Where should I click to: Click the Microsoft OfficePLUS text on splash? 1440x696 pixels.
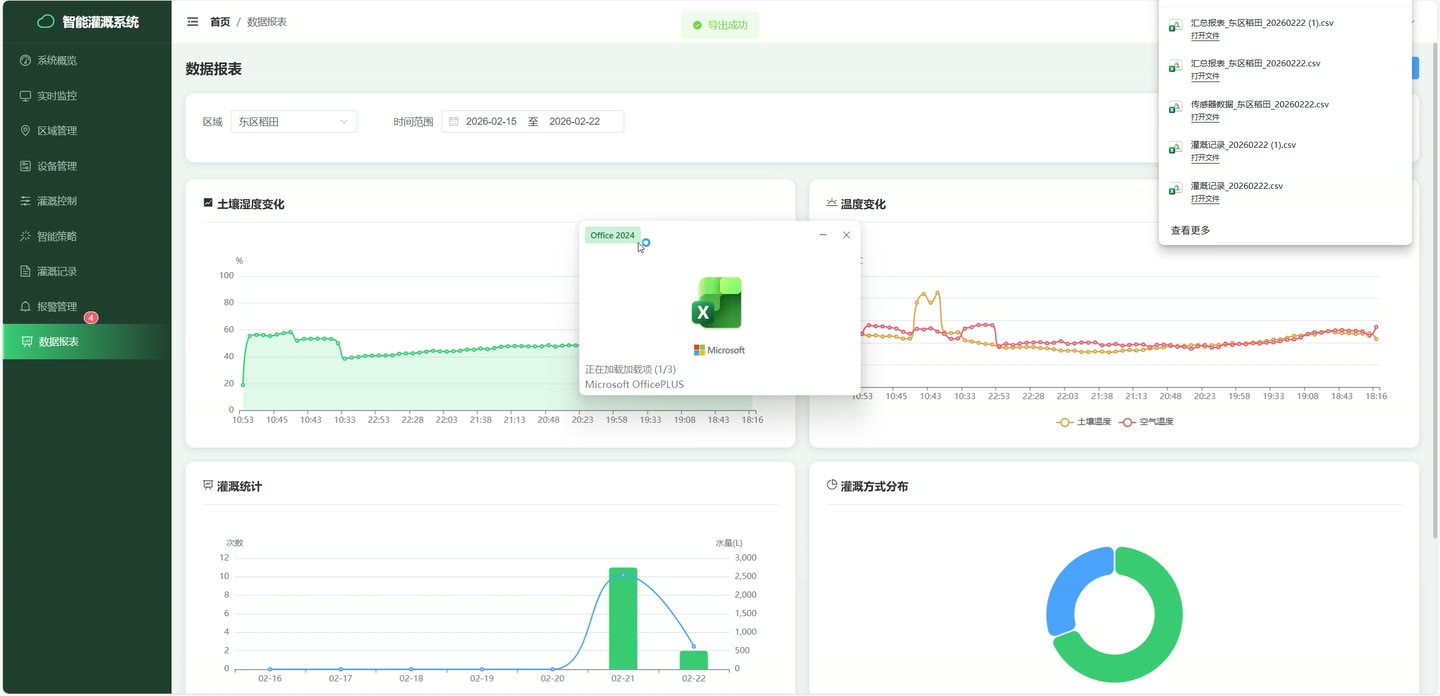[634, 385]
